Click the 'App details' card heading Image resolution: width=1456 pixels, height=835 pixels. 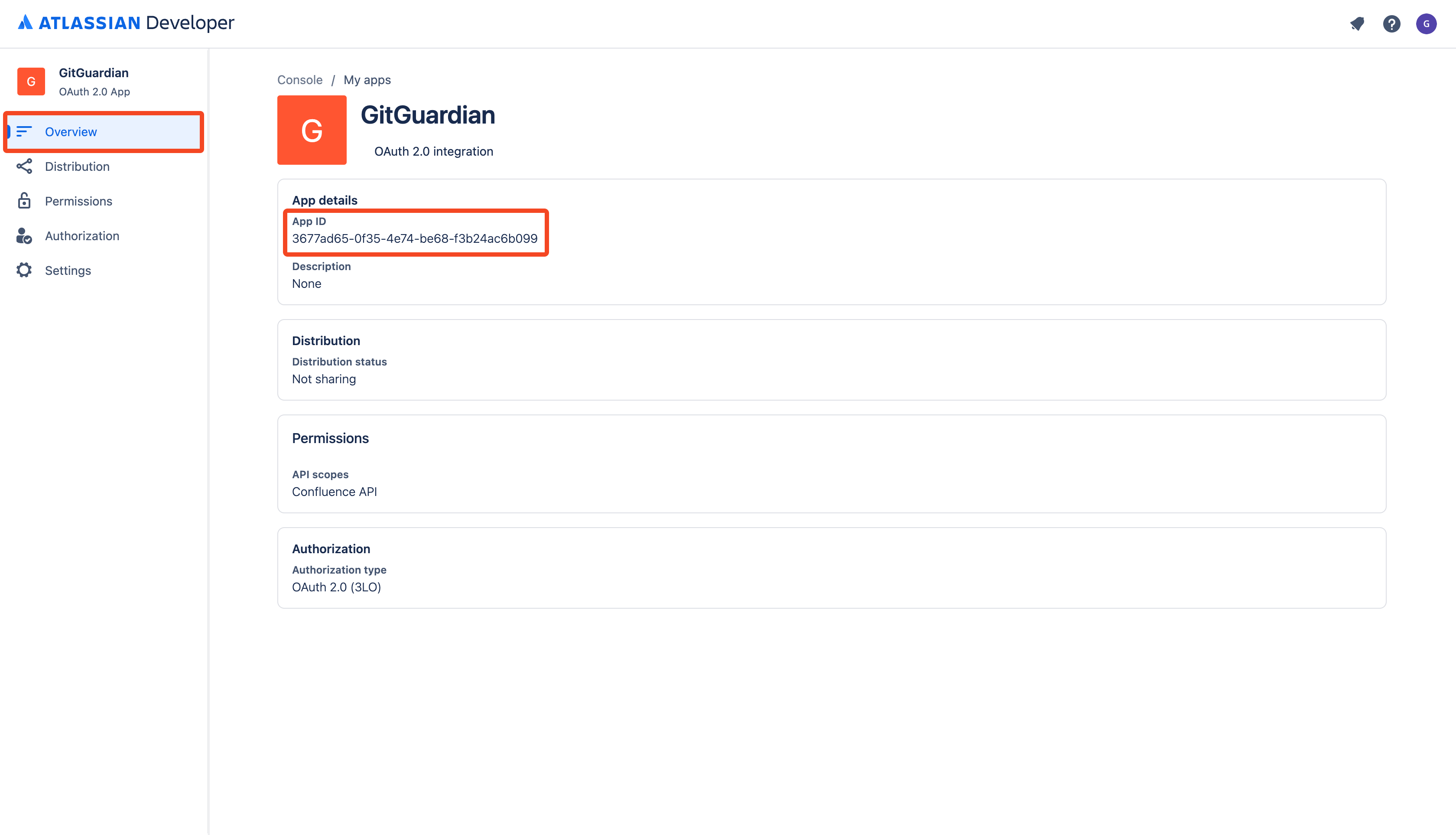325,200
